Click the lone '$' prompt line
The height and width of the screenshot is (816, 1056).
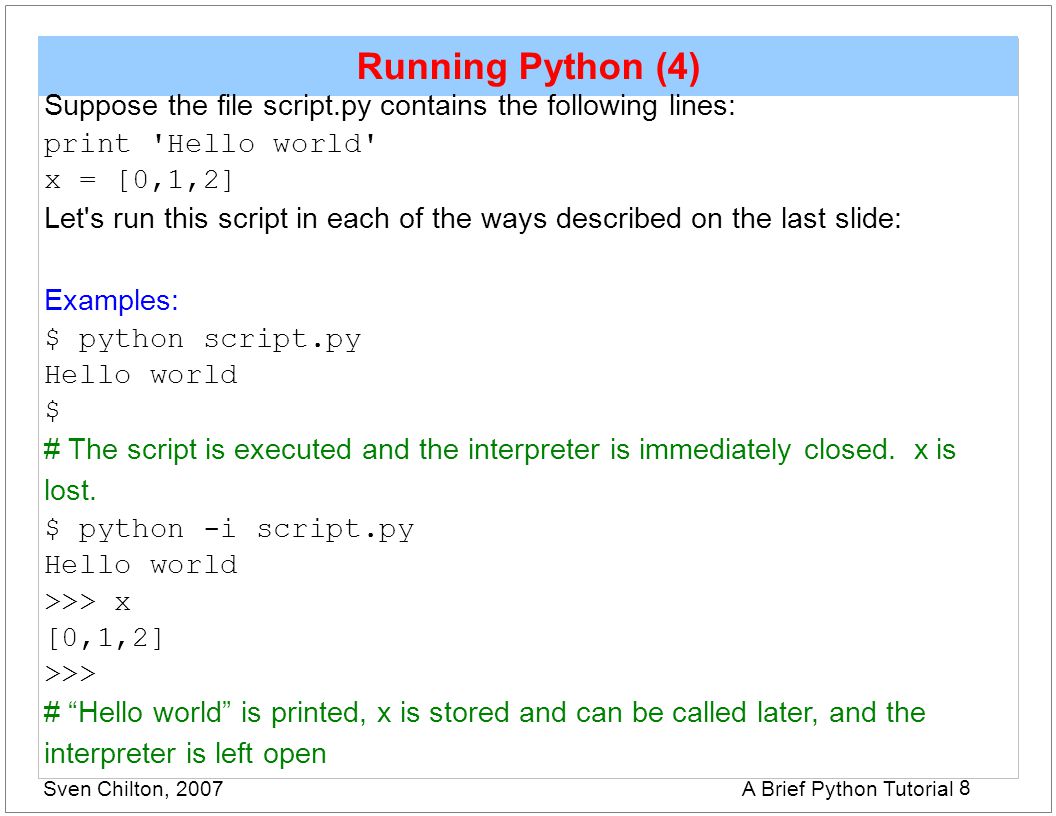[x=52, y=410]
